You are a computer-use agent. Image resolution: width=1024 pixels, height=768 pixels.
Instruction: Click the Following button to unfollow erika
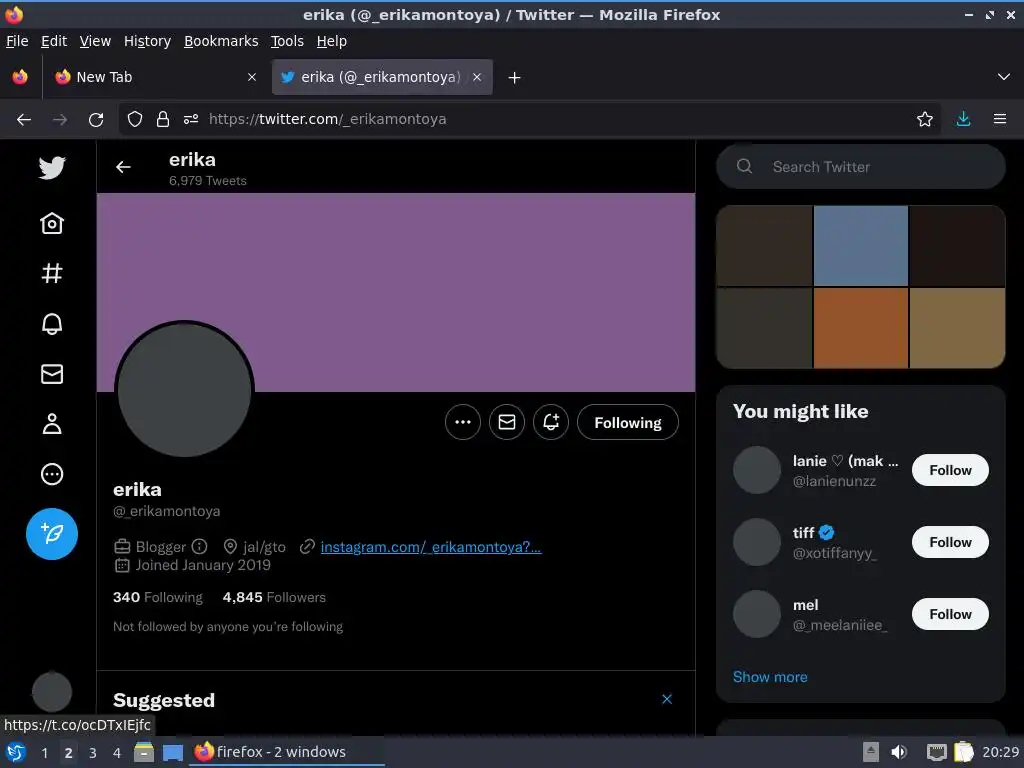[x=628, y=423]
